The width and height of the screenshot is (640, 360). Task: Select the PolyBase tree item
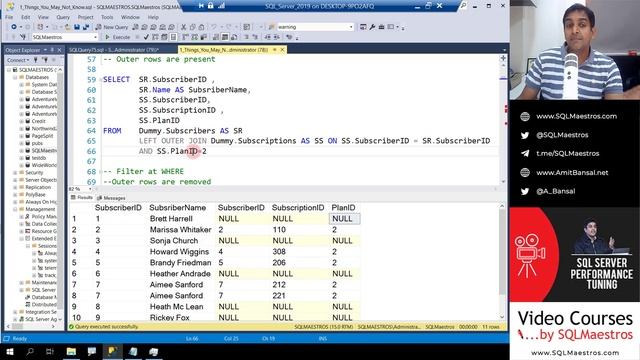tap(36, 195)
